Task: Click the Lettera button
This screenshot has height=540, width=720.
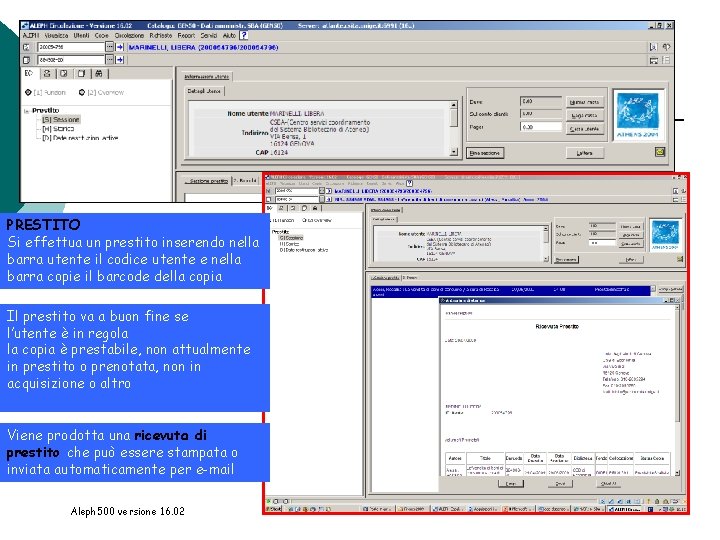Action: click(x=584, y=153)
